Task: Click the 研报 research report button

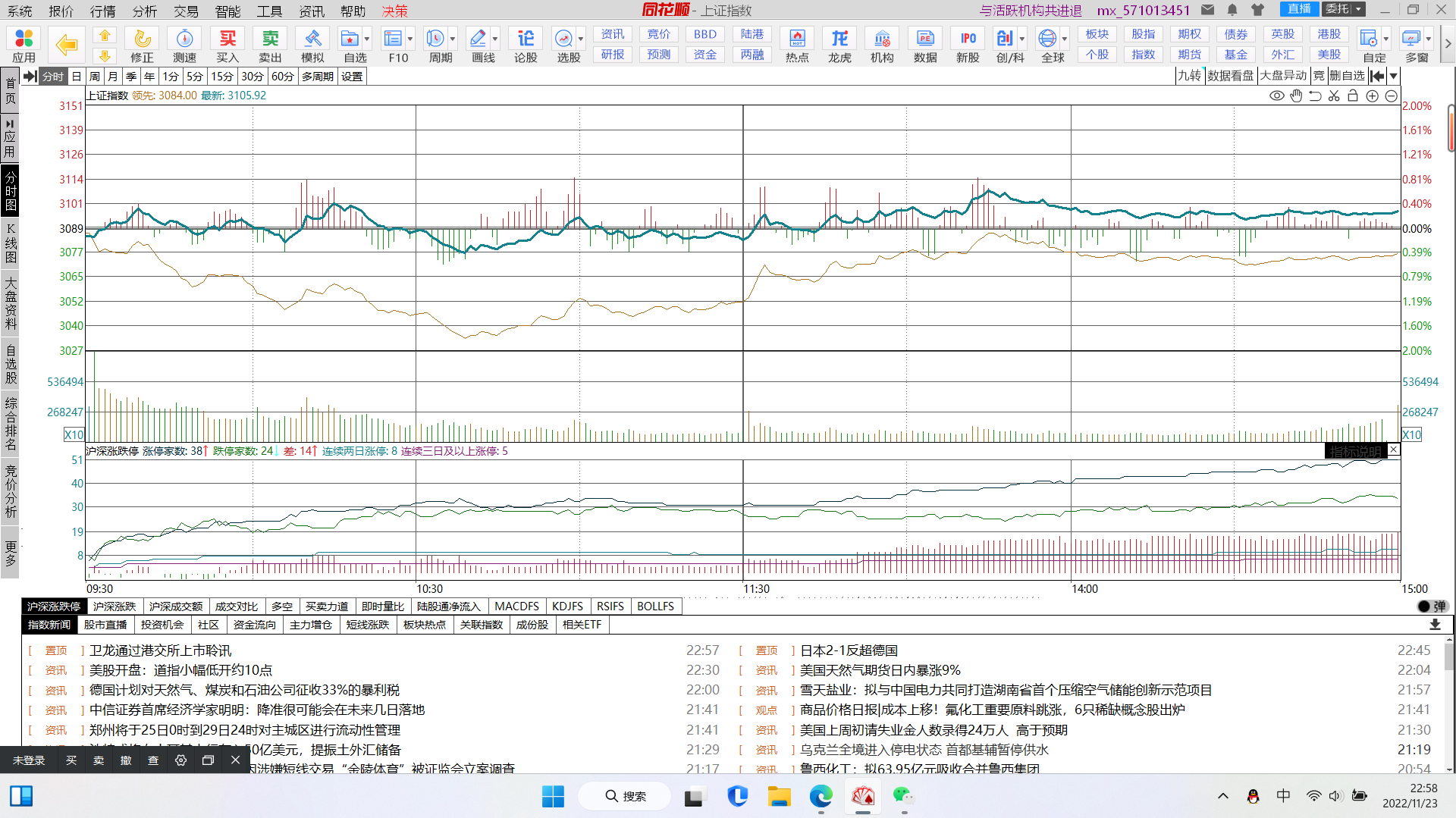Action: click(x=613, y=55)
